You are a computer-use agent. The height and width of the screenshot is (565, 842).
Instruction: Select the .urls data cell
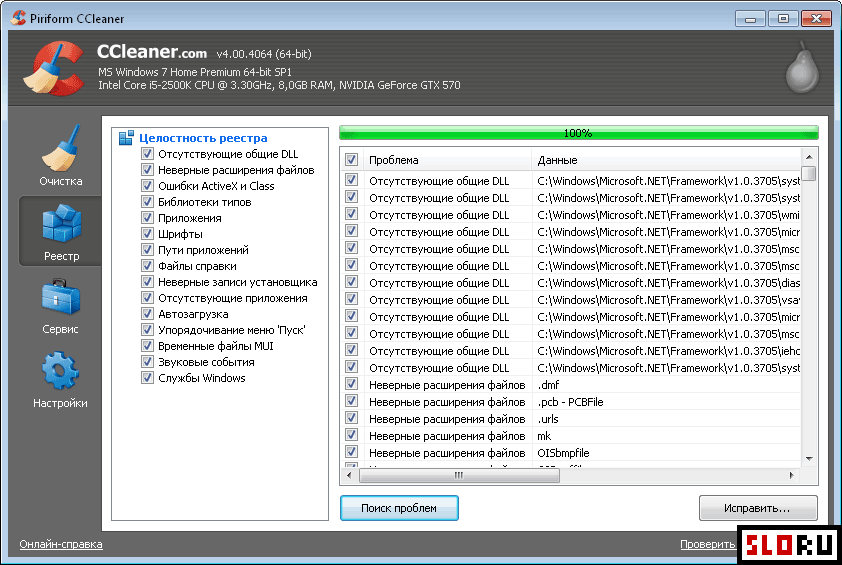coord(666,419)
